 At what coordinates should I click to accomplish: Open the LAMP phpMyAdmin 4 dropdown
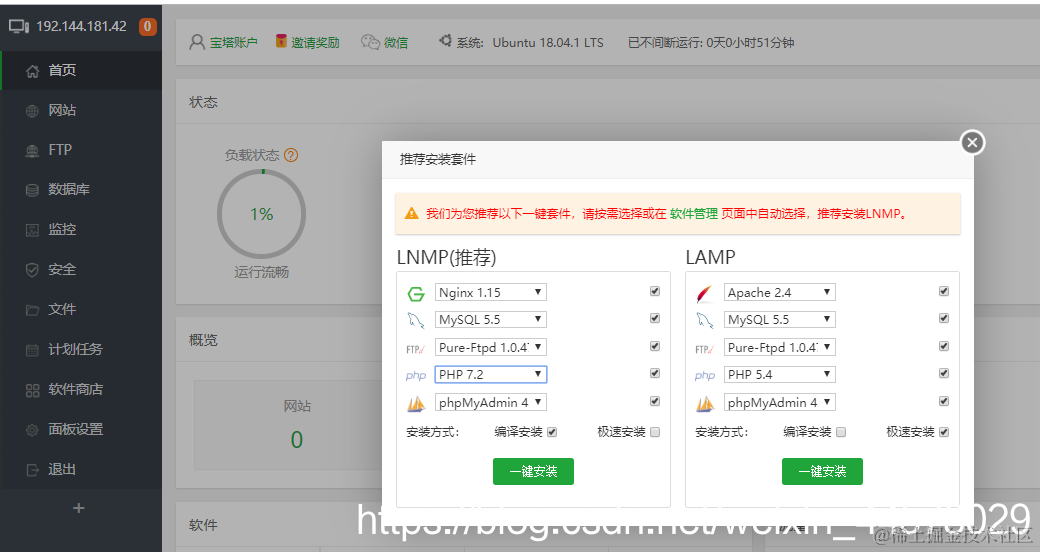pos(779,403)
